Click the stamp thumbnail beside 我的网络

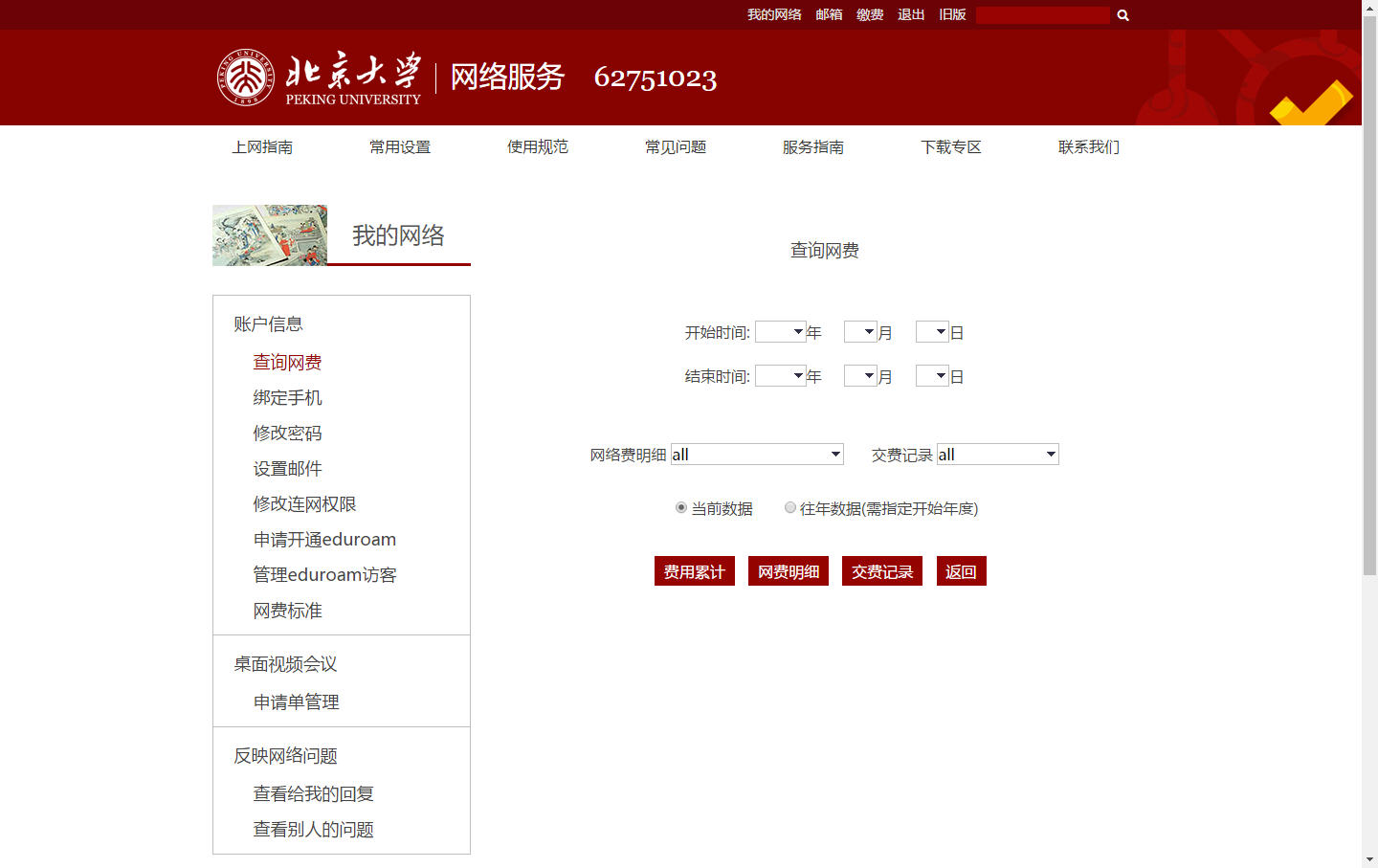(270, 235)
